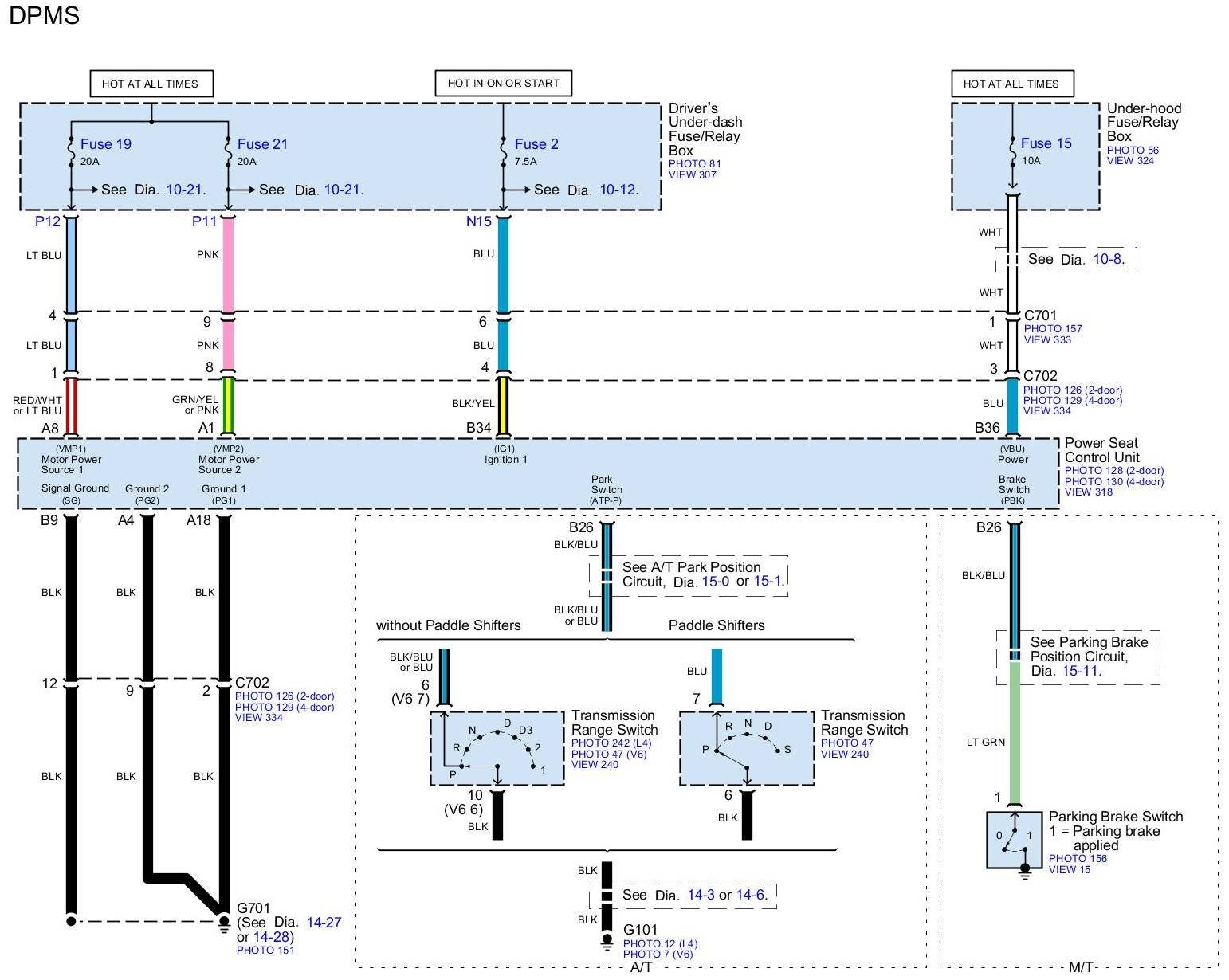Viewport: 1229px width, 980px height.
Task: Open the Fuse 2 link
Action: [x=536, y=144]
